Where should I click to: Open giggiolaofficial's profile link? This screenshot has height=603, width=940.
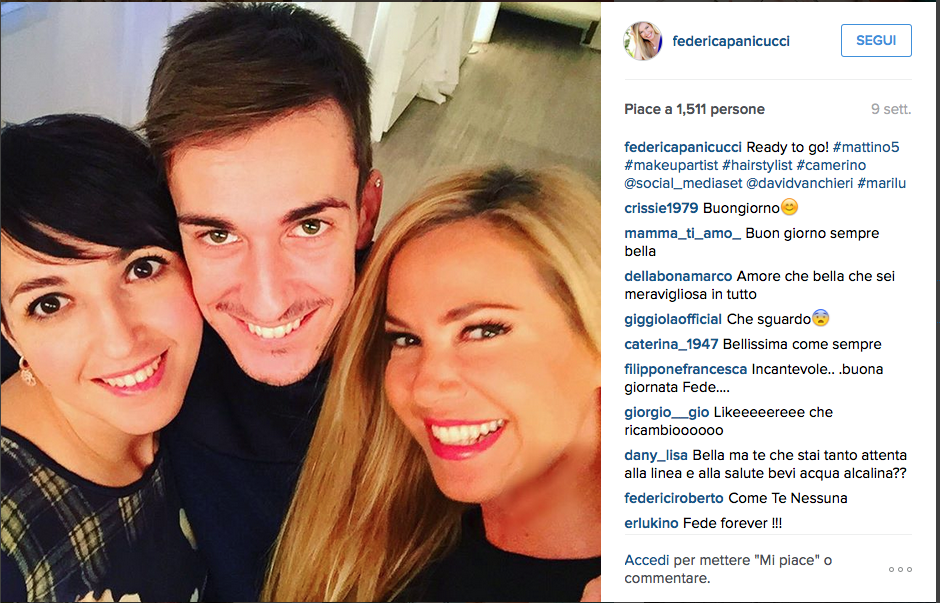(x=673, y=319)
